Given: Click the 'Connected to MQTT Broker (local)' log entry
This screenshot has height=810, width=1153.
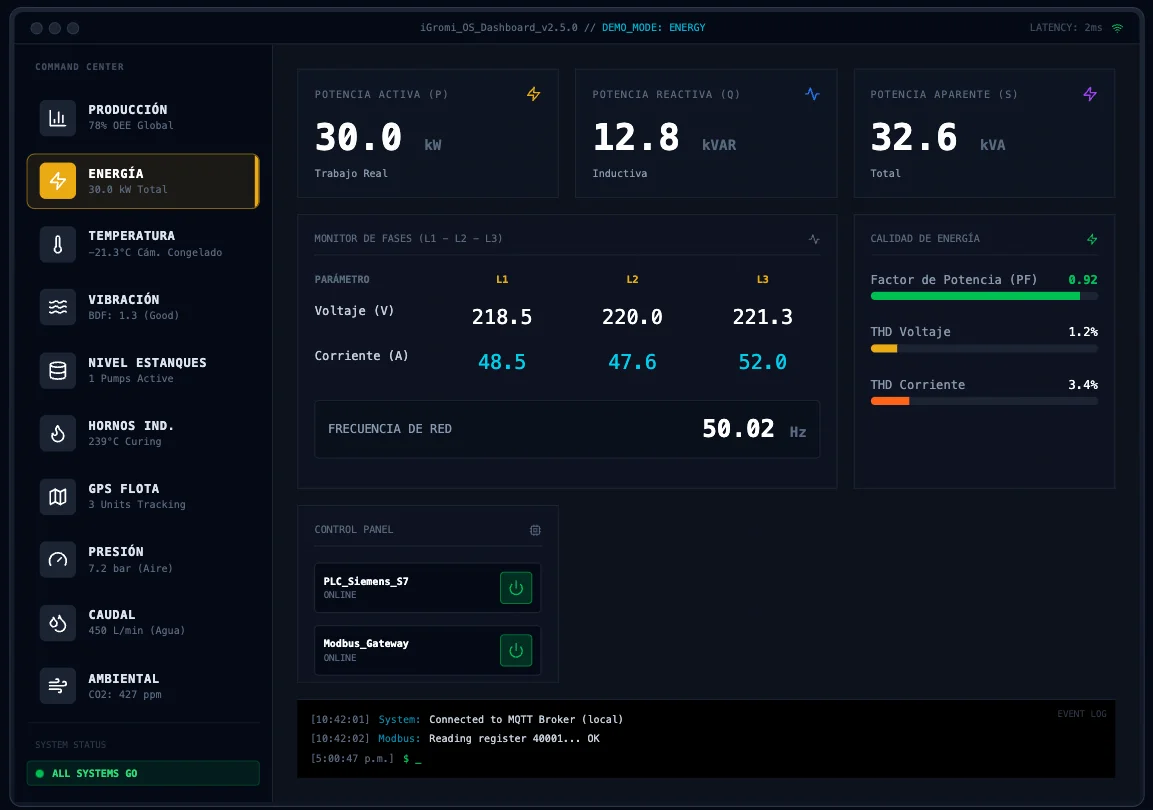Looking at the screenshot, I should [x=526, y=720].
